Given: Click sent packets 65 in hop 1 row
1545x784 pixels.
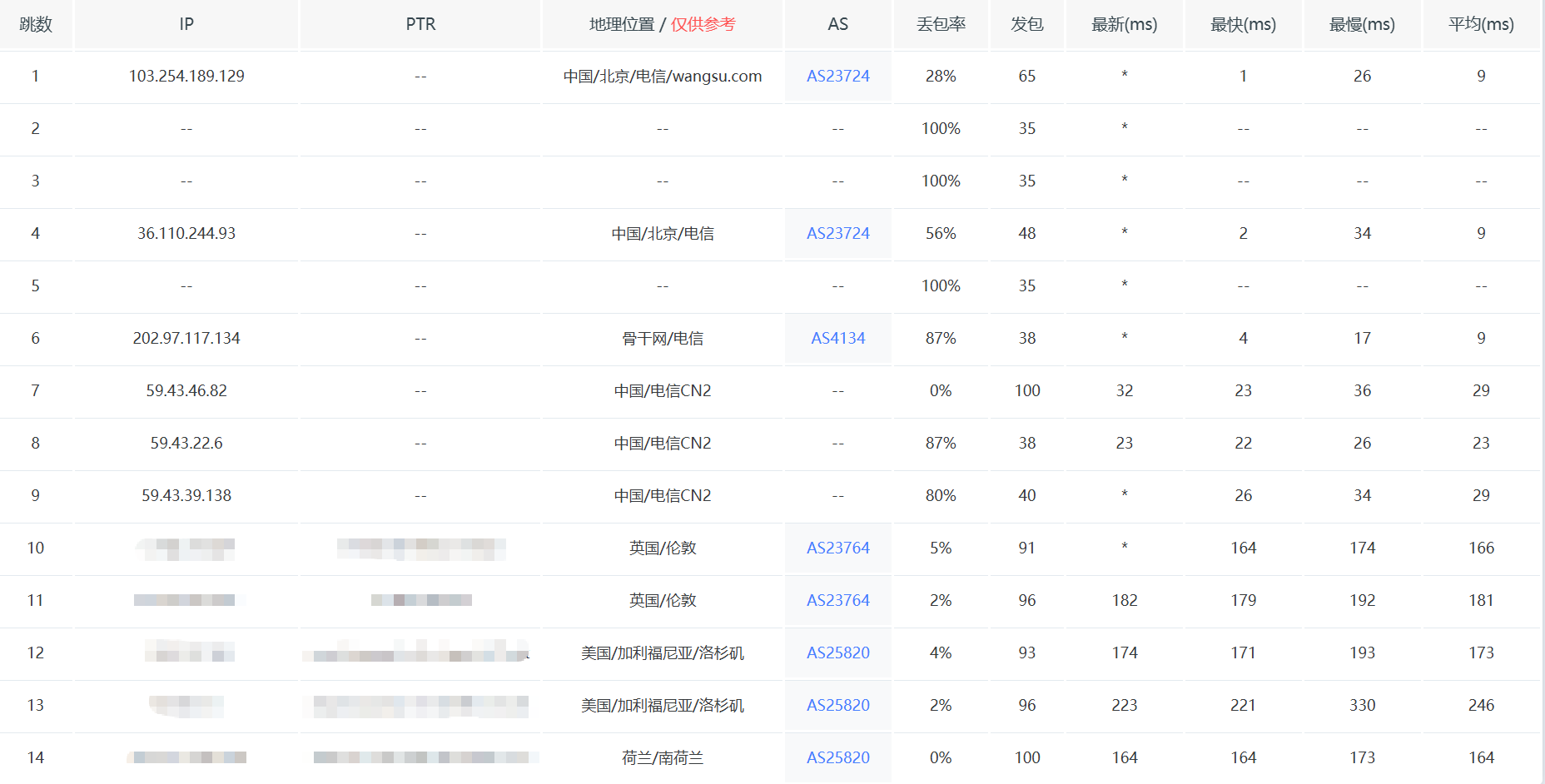Looking at the screenshot, I should 1027,76.
